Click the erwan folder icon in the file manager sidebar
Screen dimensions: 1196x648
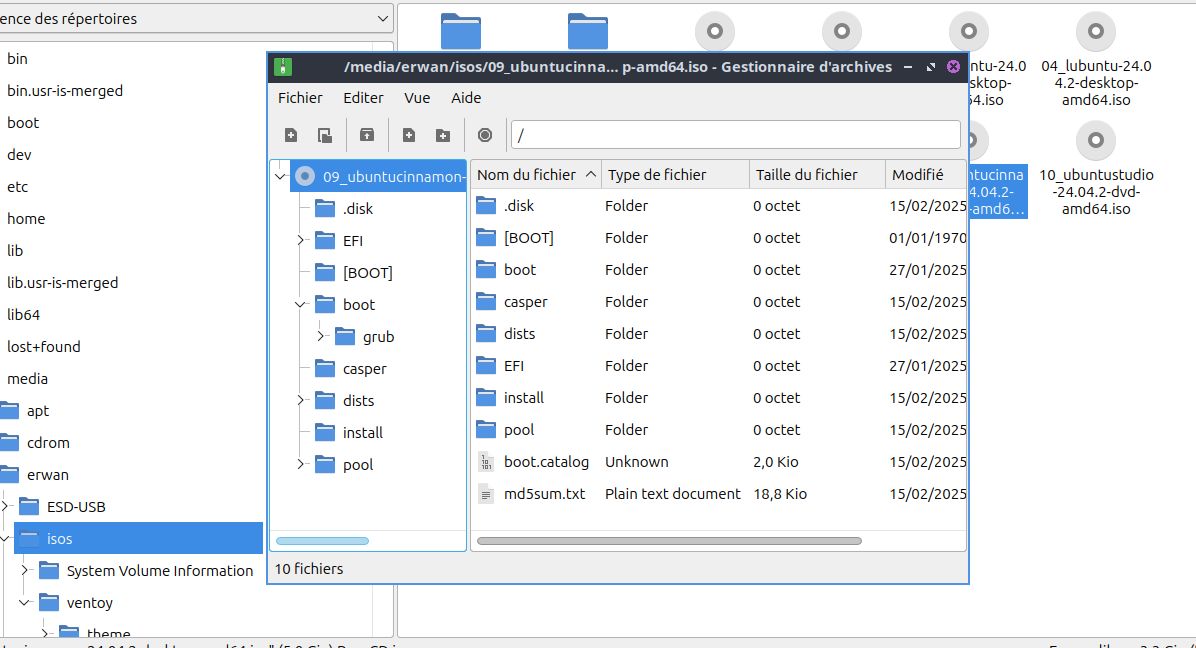tap(9, 475)
